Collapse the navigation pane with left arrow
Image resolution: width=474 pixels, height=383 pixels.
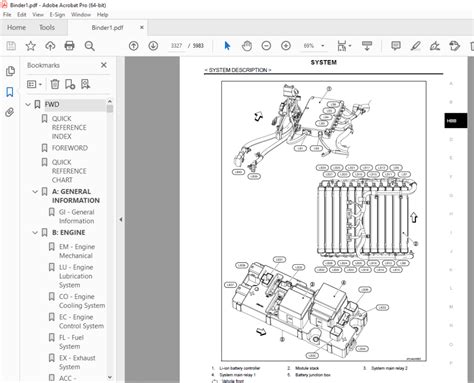pyautogui.click(x=121, y=219)
